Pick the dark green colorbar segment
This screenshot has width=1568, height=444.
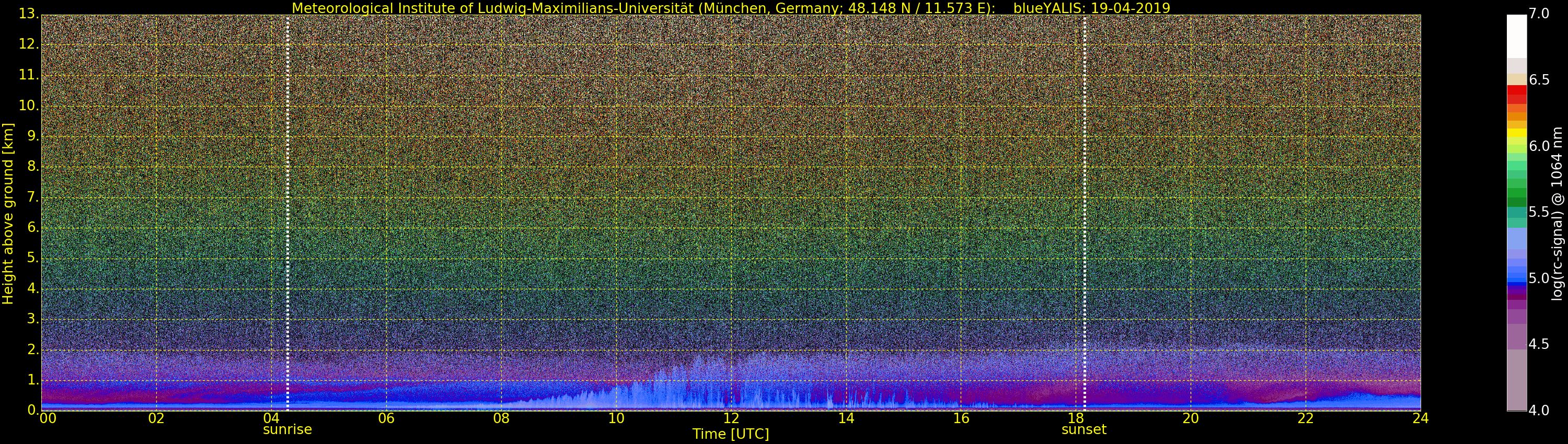[x=1517, y=202]
